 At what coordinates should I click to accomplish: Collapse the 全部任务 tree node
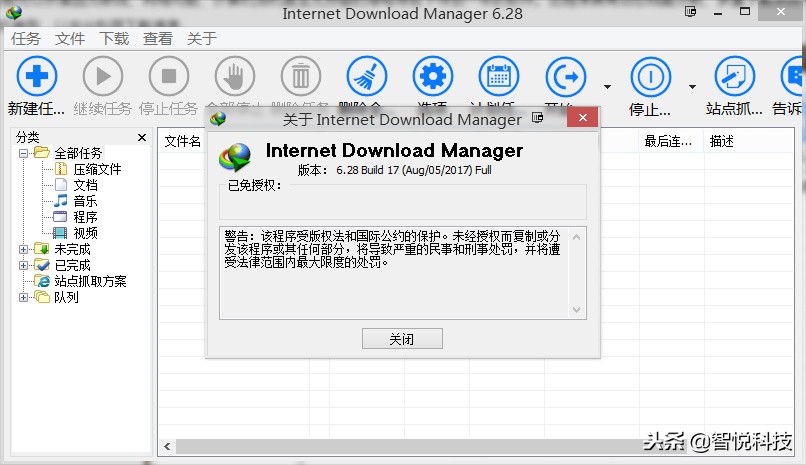tap(23, 153)
